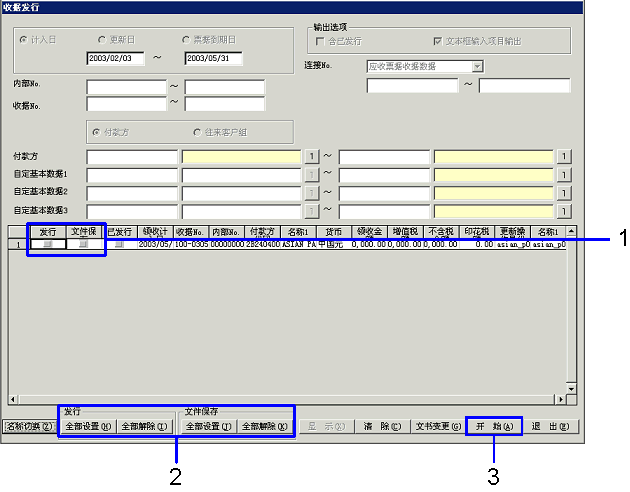Image resolution: width=630 pixels, height=492 pixels.
Task: Open lookup for 自定基本数据3 end field
Action: click(563, 210)
